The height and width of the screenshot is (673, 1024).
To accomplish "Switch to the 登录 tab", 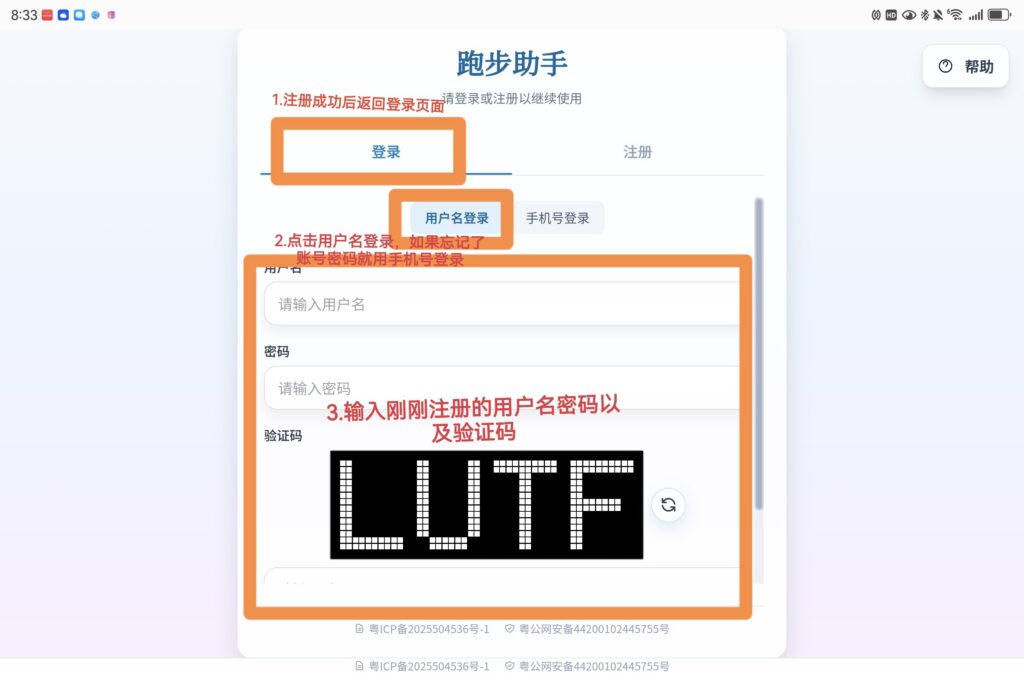I will point(385,152).
